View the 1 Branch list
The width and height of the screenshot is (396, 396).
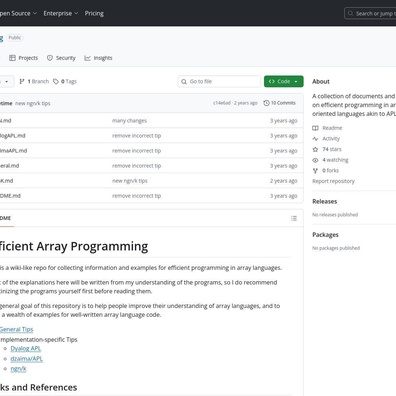(x=34, y=81)
